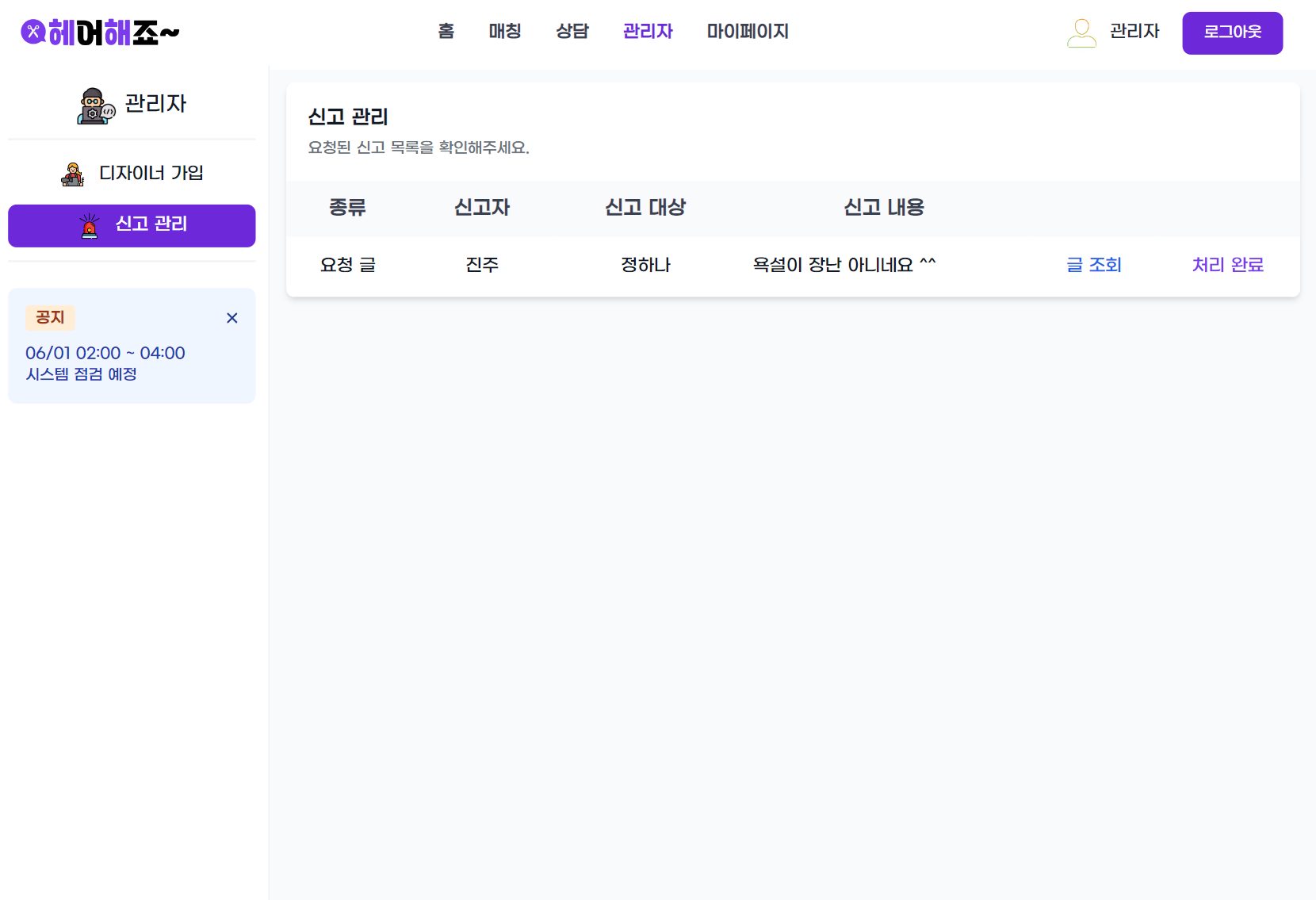Click the designer icon next to 디자이너 가입
This screenshot has width=1316, height=900.
coord(73,173)
